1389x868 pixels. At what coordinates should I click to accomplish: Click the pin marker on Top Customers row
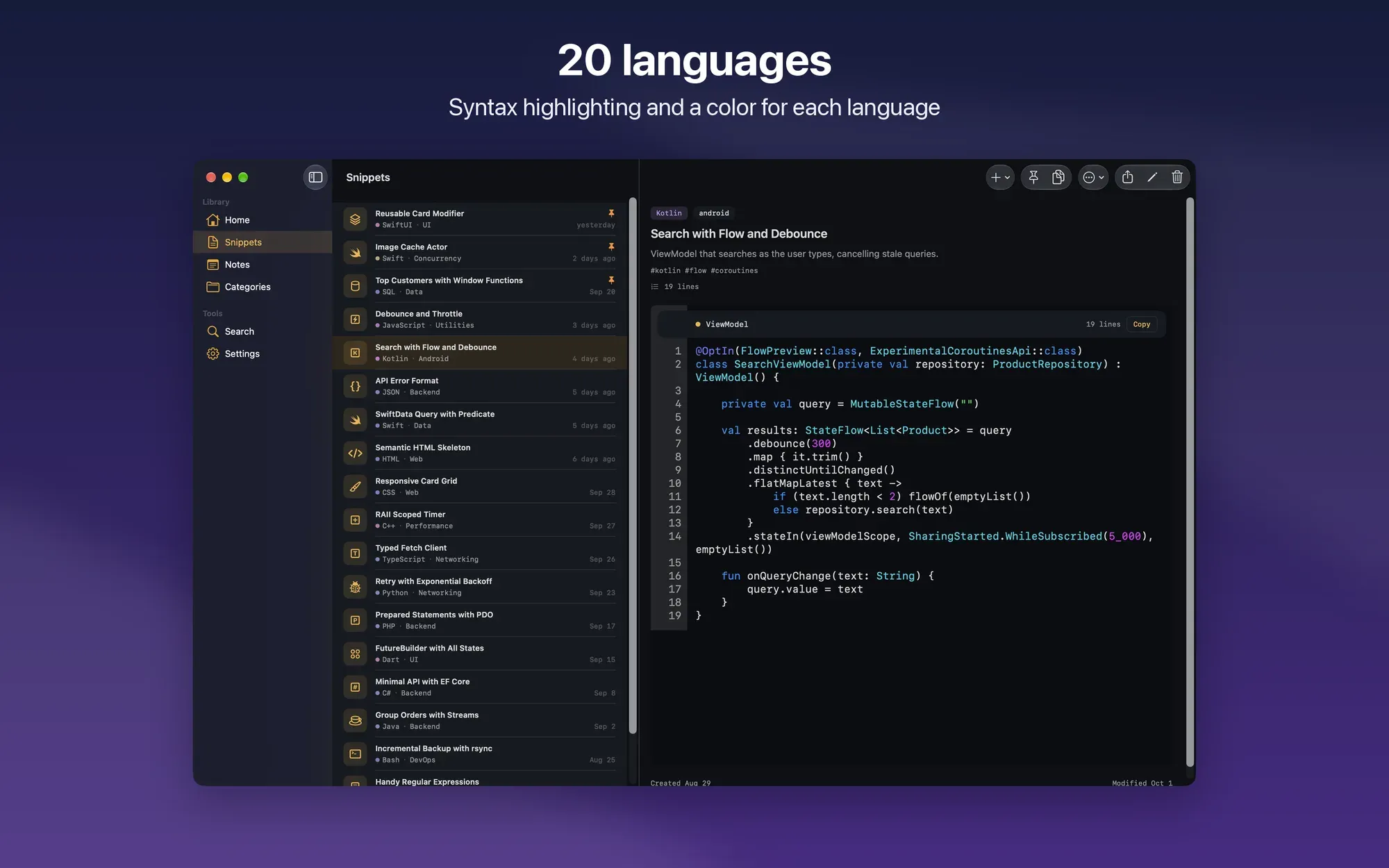(x=611, y=280)
